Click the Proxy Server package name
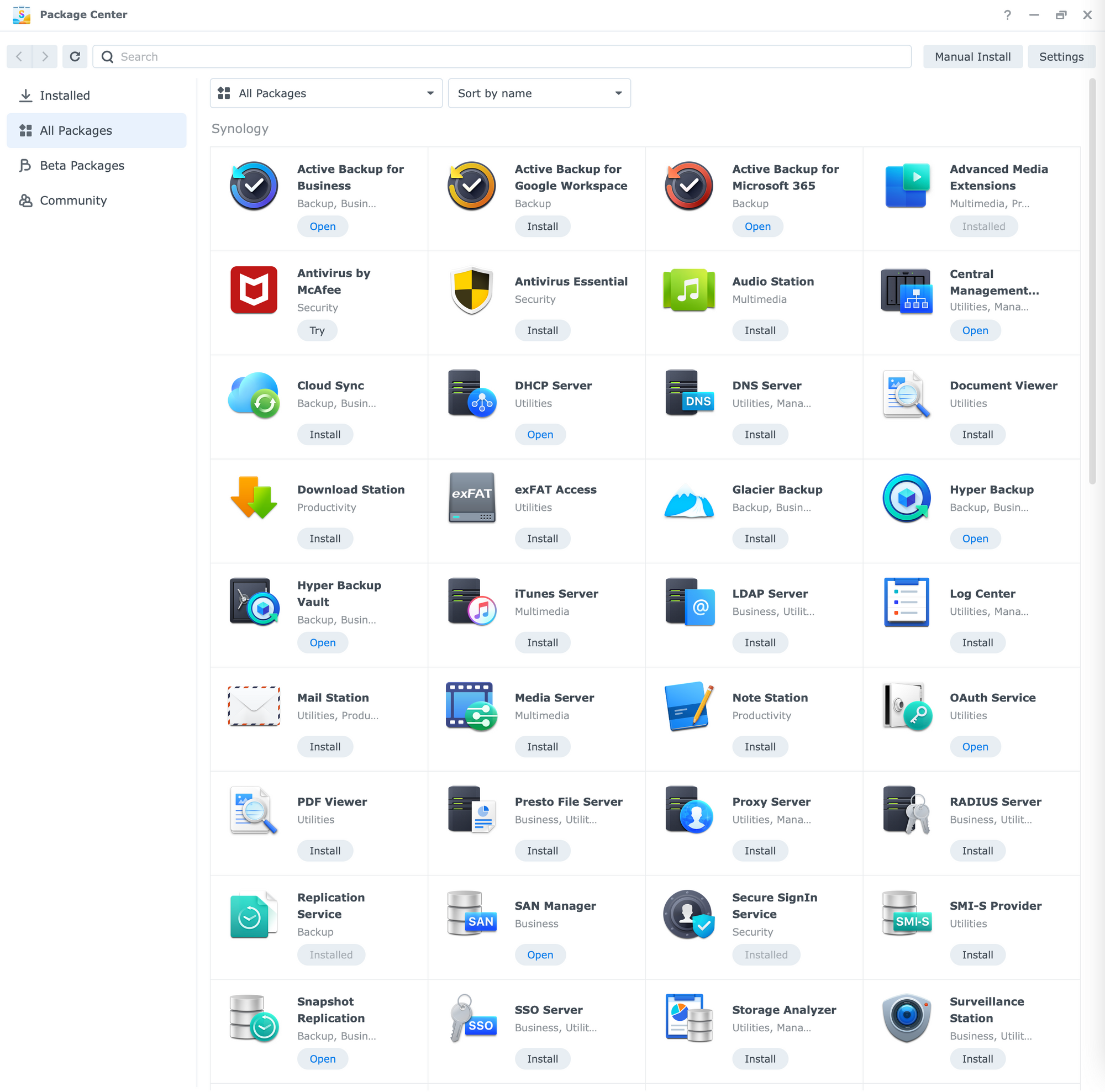The width and height of the screenshot is (1105, 1092). (771, 801)
